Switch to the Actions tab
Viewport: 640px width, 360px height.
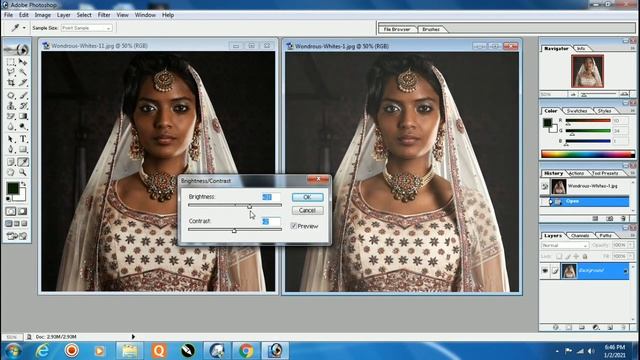click(576, 173)
